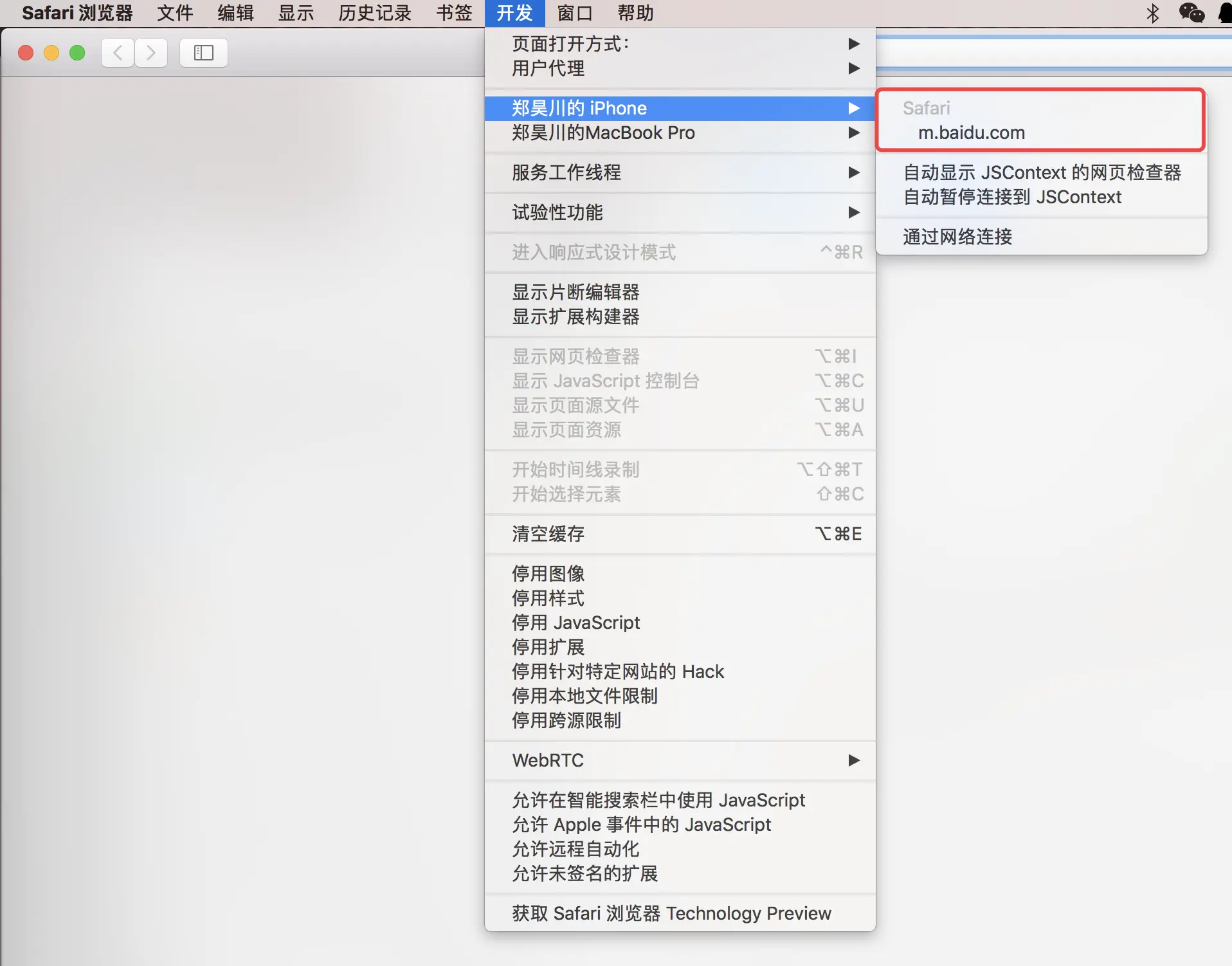The image size is (1232, 966).
Task: Expand the WebRTC submenu
Action: pos(548,760)
